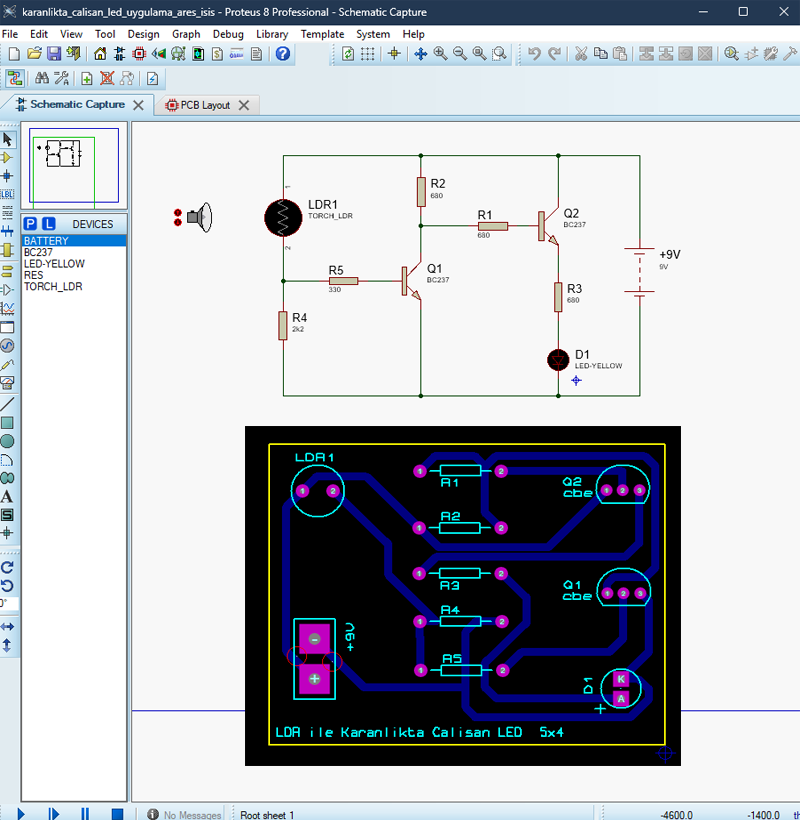Screen dimensions: 800x820
Task: Toggle the grid display icon
Action: [368, 54]
